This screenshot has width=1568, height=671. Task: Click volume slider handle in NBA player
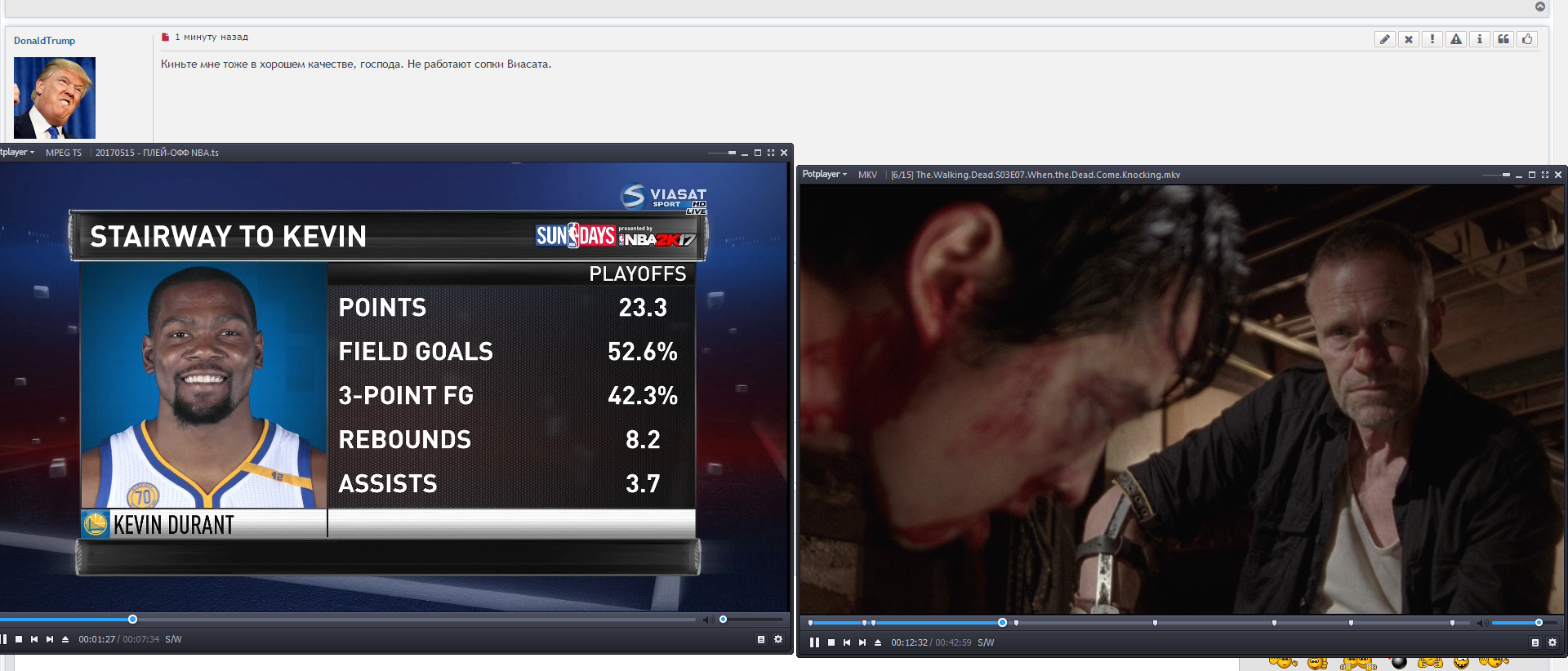point(723,620)
